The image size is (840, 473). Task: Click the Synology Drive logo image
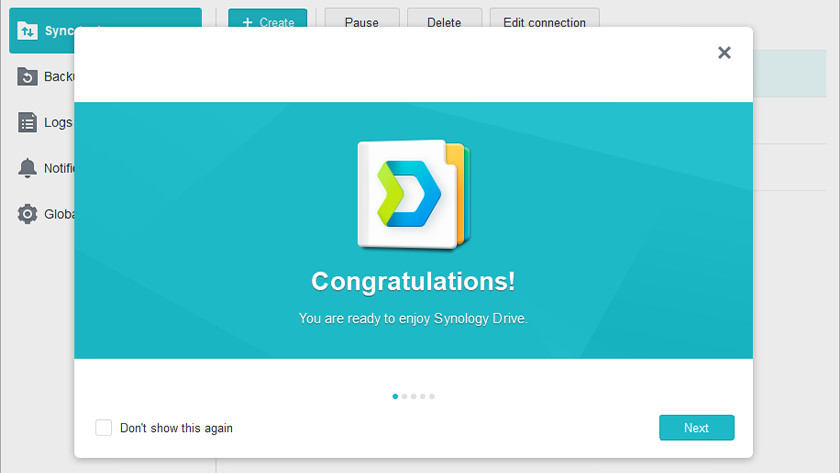[x=413, y=194]
